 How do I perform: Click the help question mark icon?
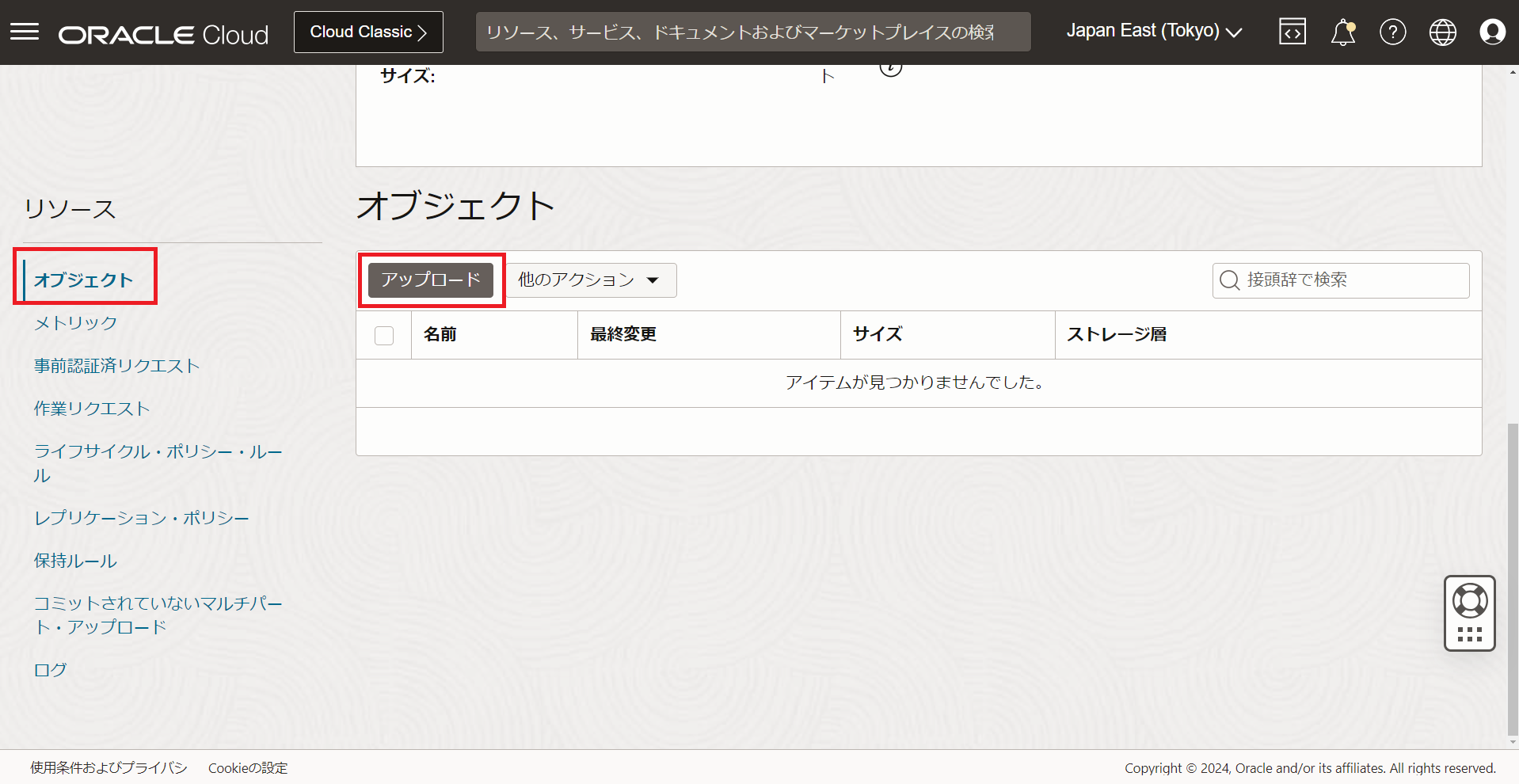[x=1392, y=32]
